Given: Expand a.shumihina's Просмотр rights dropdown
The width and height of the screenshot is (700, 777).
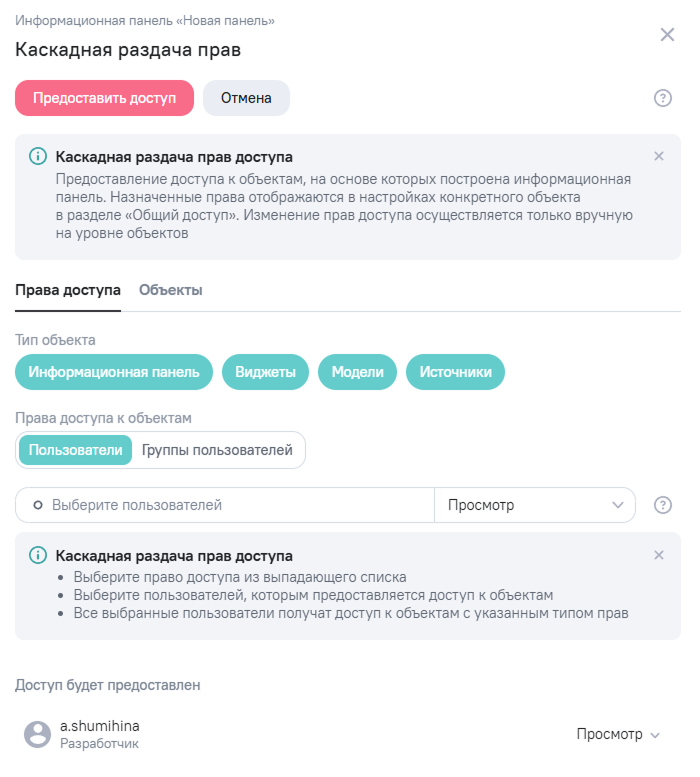Looking at the screenshot, I should (x=618, y=734).
